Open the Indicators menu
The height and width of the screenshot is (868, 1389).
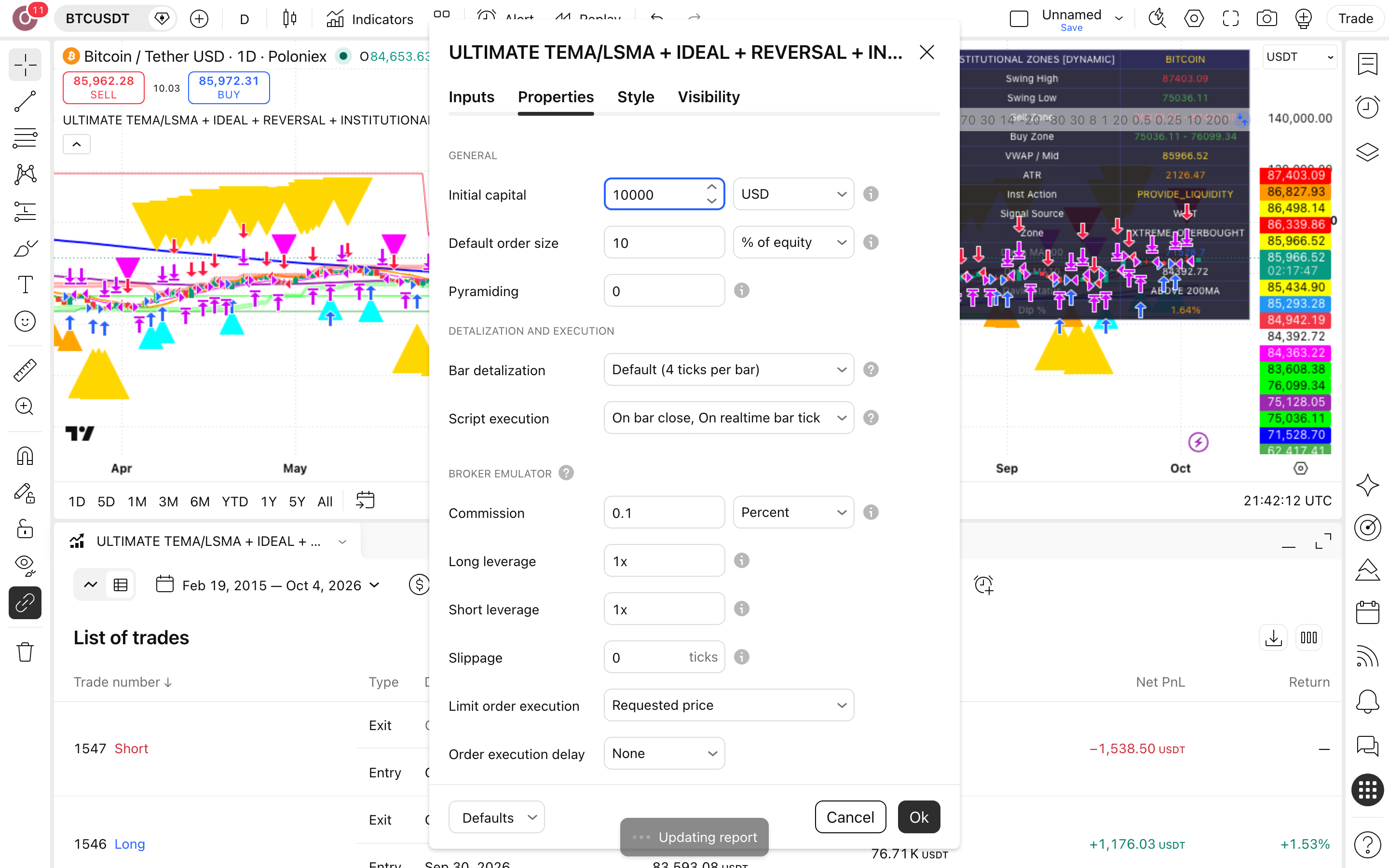pyautogui.click(x=370, y=19)
